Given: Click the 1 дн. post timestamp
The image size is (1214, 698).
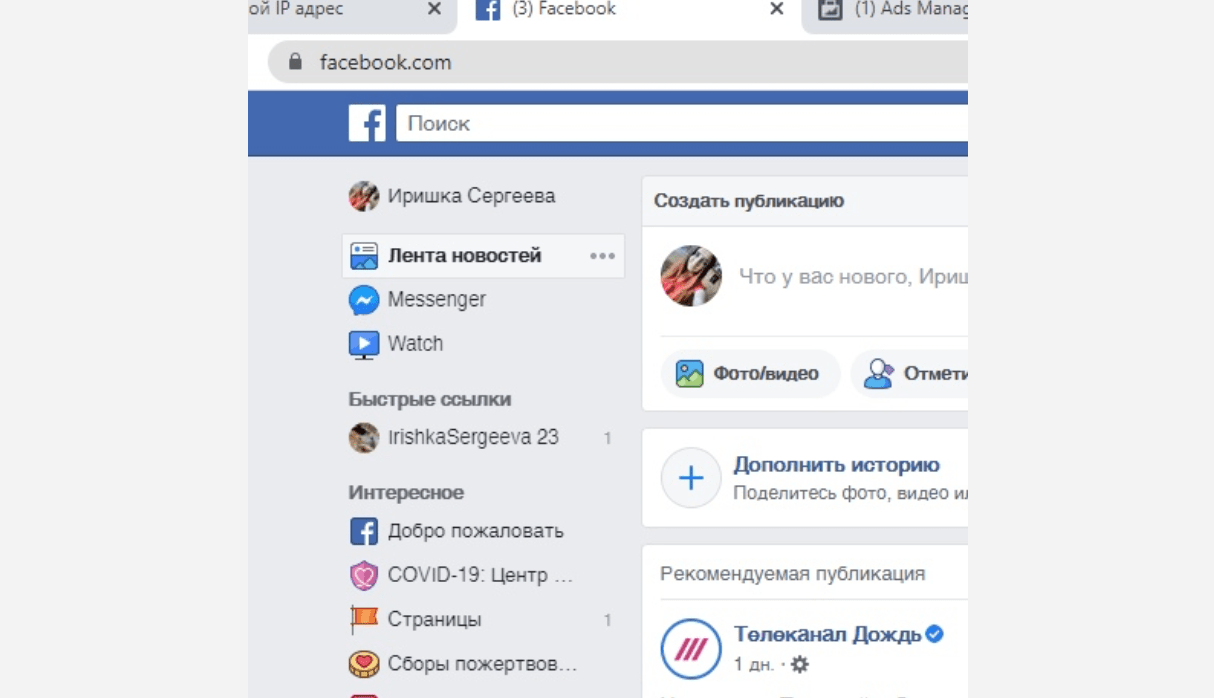Looking at the screenshot, I should (x=754, y=664).
